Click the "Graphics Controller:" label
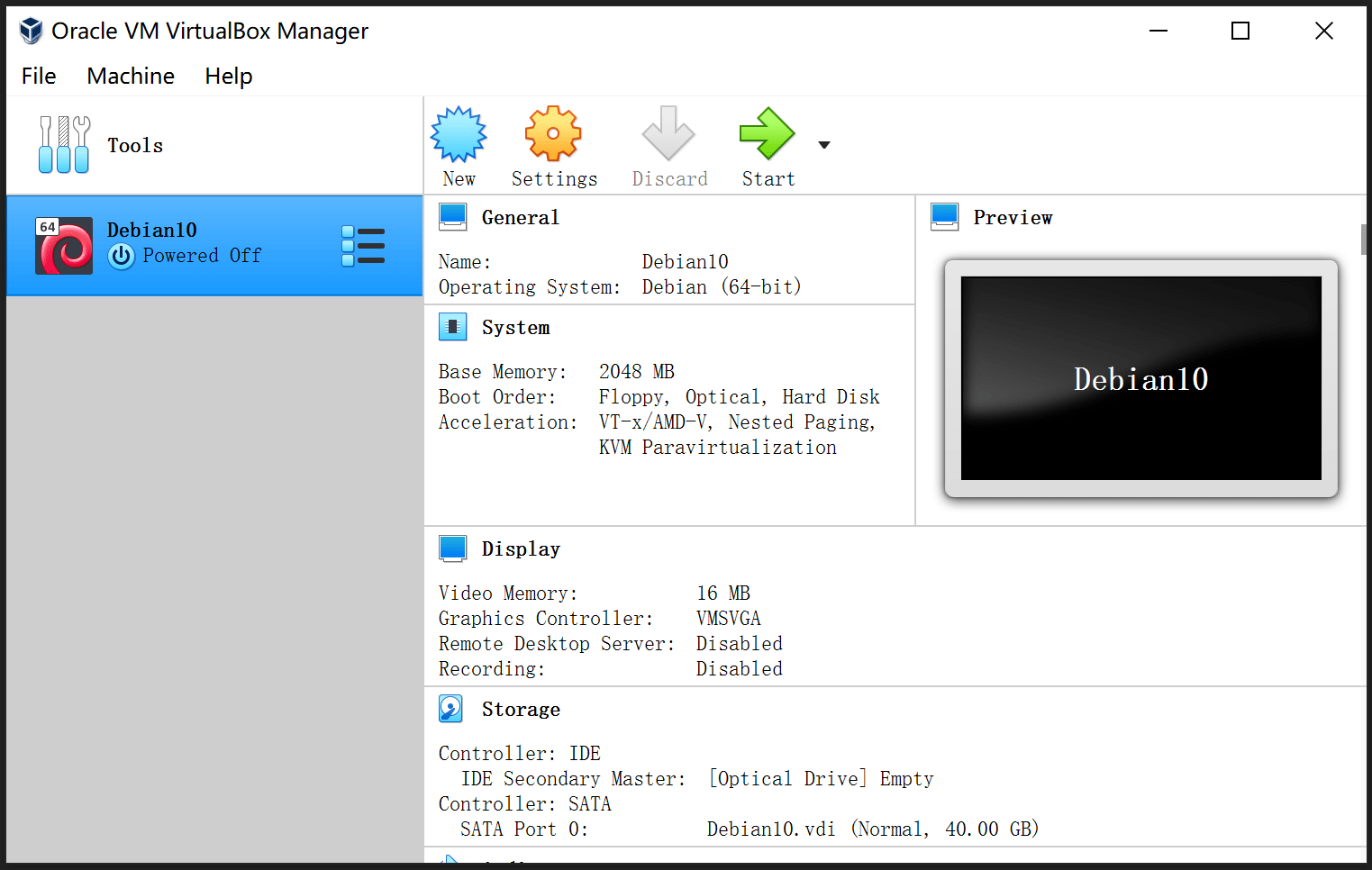This screenshot has width=1372, height=870. click(547, 619)
